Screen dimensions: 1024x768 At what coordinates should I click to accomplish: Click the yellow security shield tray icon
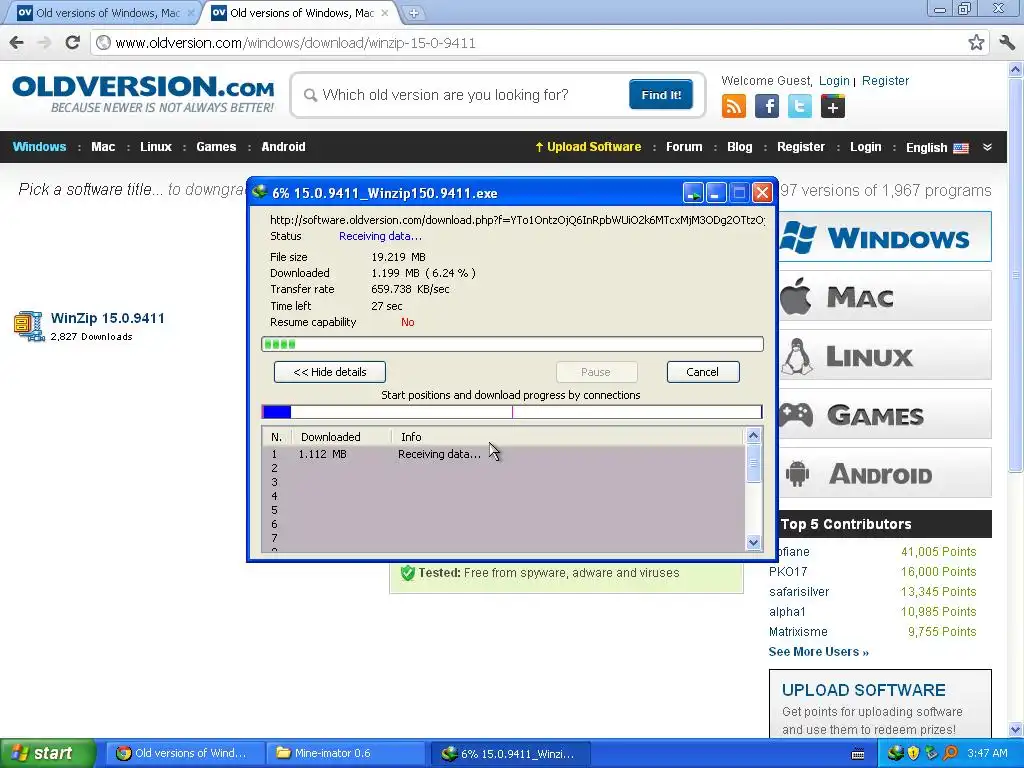pos(913,753)
